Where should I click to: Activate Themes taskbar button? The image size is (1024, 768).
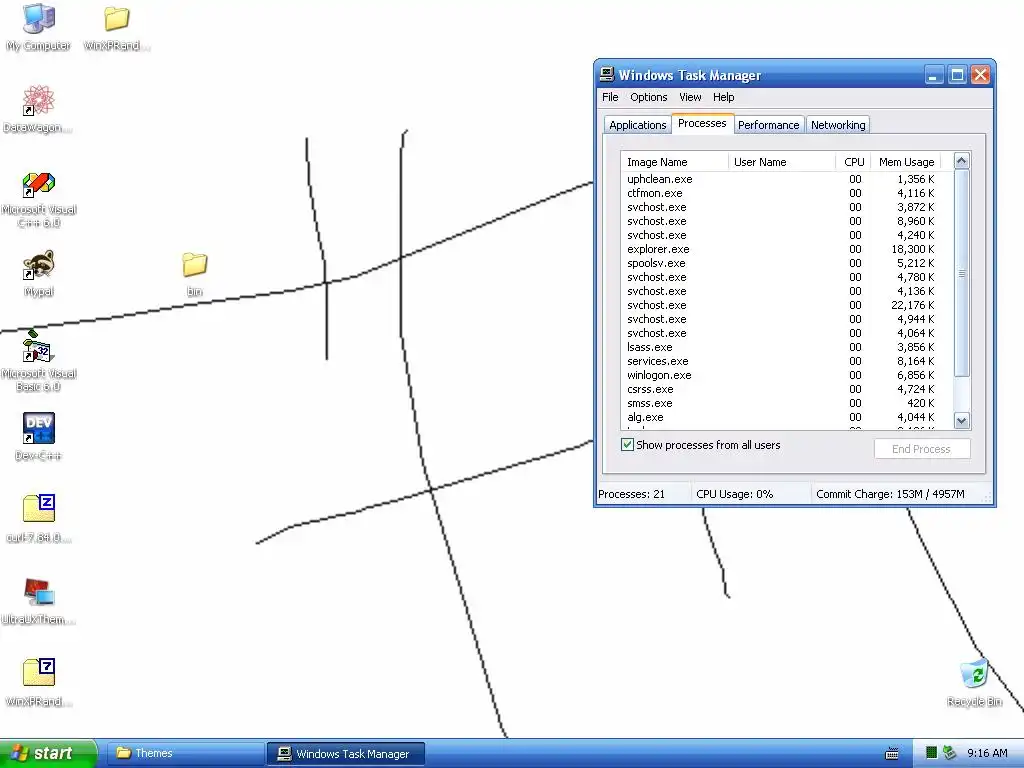click(185, 754)
